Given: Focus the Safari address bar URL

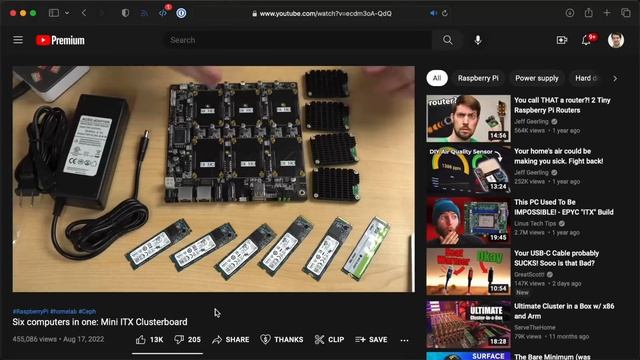Looking at the screenshot, I should click(x=325, y=13).
